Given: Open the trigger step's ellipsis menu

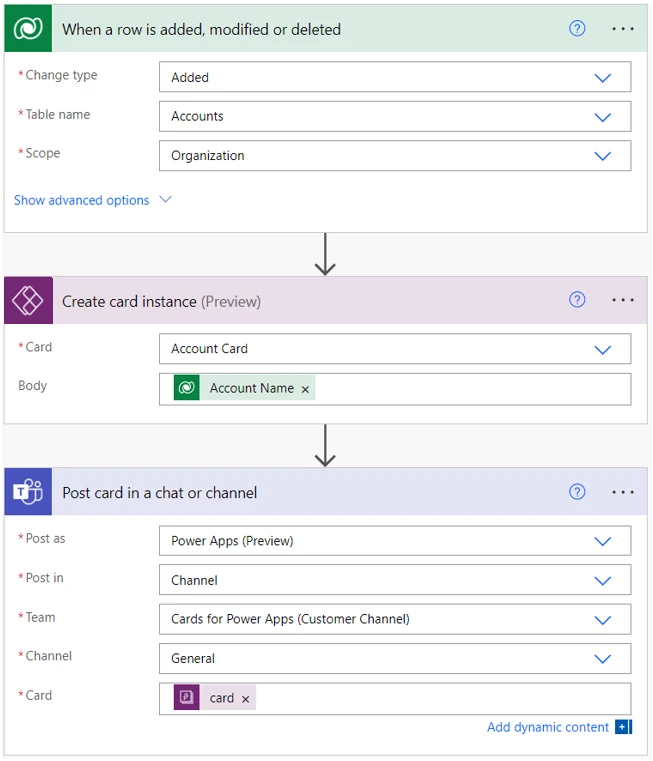Looking at the screenshot, I should point(623,29).
